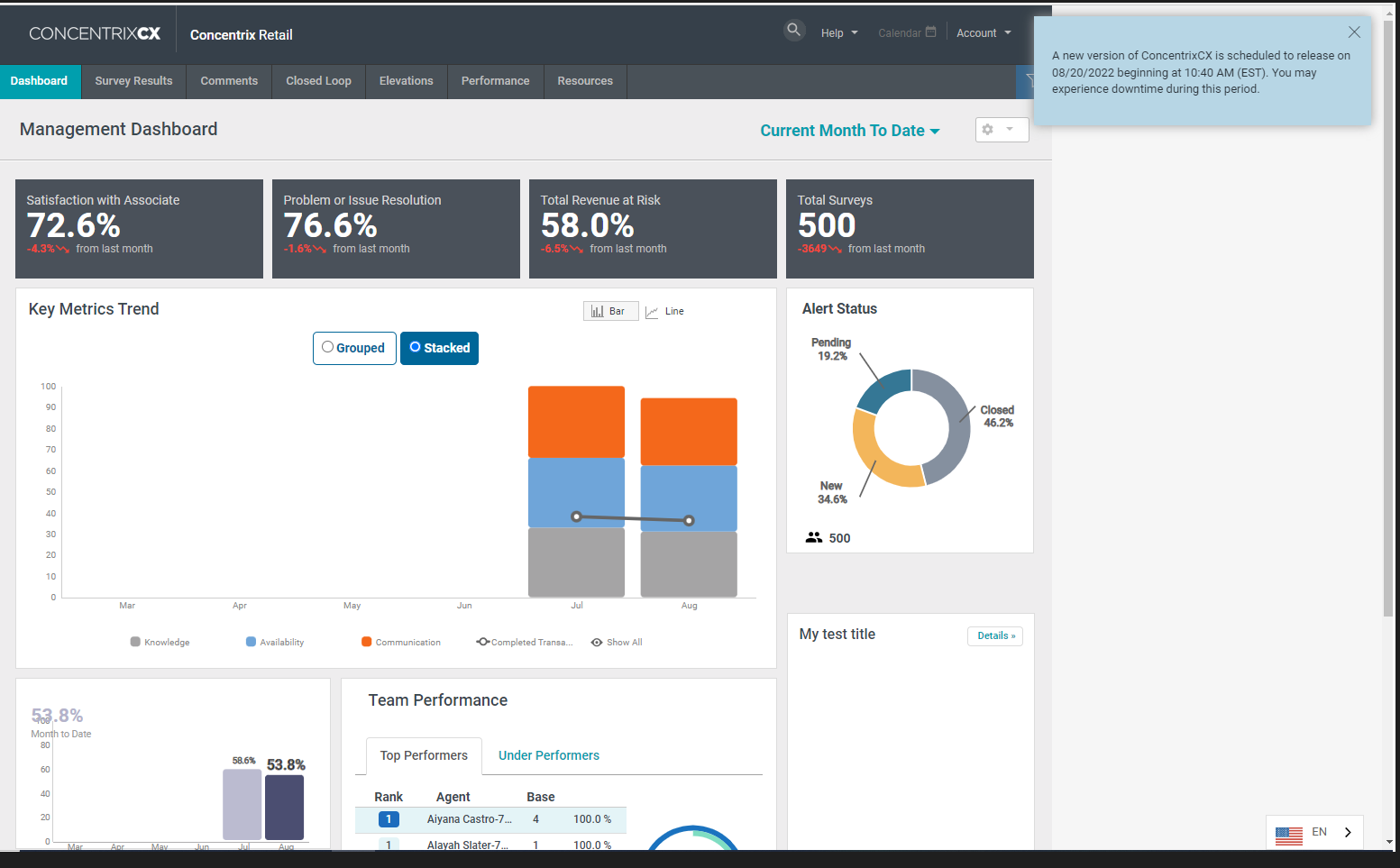Click the Show All eye toggle
1400x868 pixels.
click(617, 642)
